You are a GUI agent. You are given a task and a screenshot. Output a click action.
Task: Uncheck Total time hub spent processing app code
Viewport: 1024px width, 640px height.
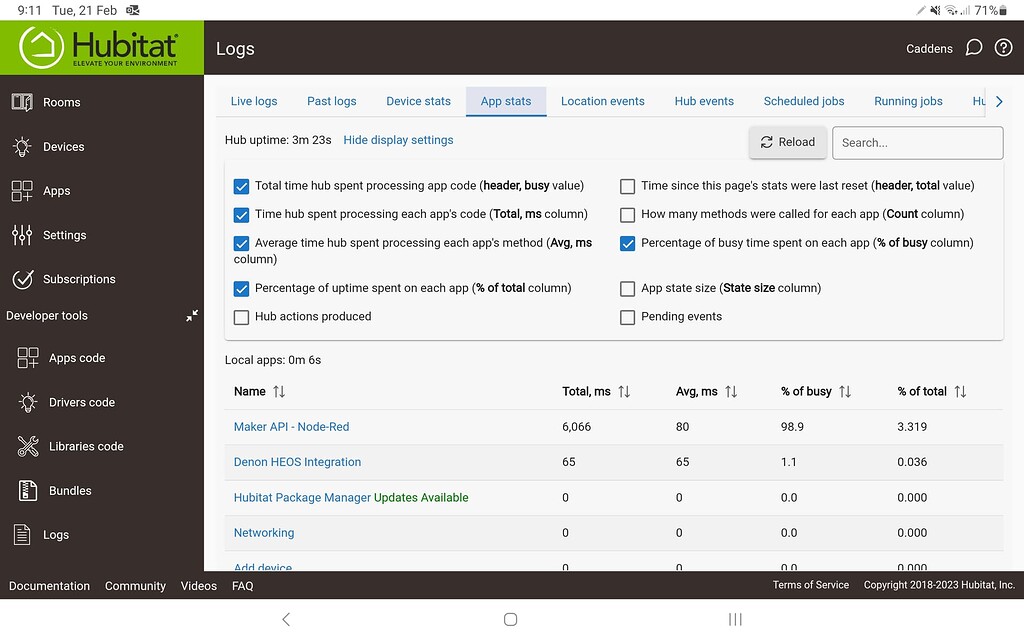(241, 186)
